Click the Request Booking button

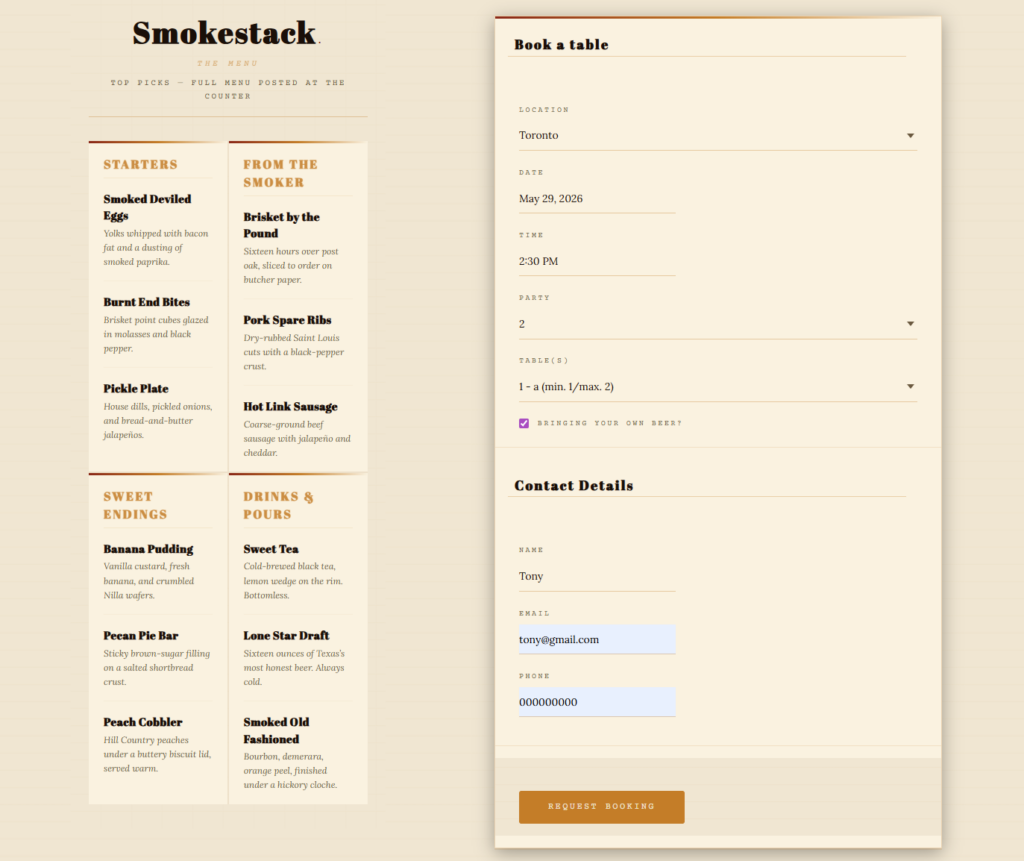coord(601,807)
